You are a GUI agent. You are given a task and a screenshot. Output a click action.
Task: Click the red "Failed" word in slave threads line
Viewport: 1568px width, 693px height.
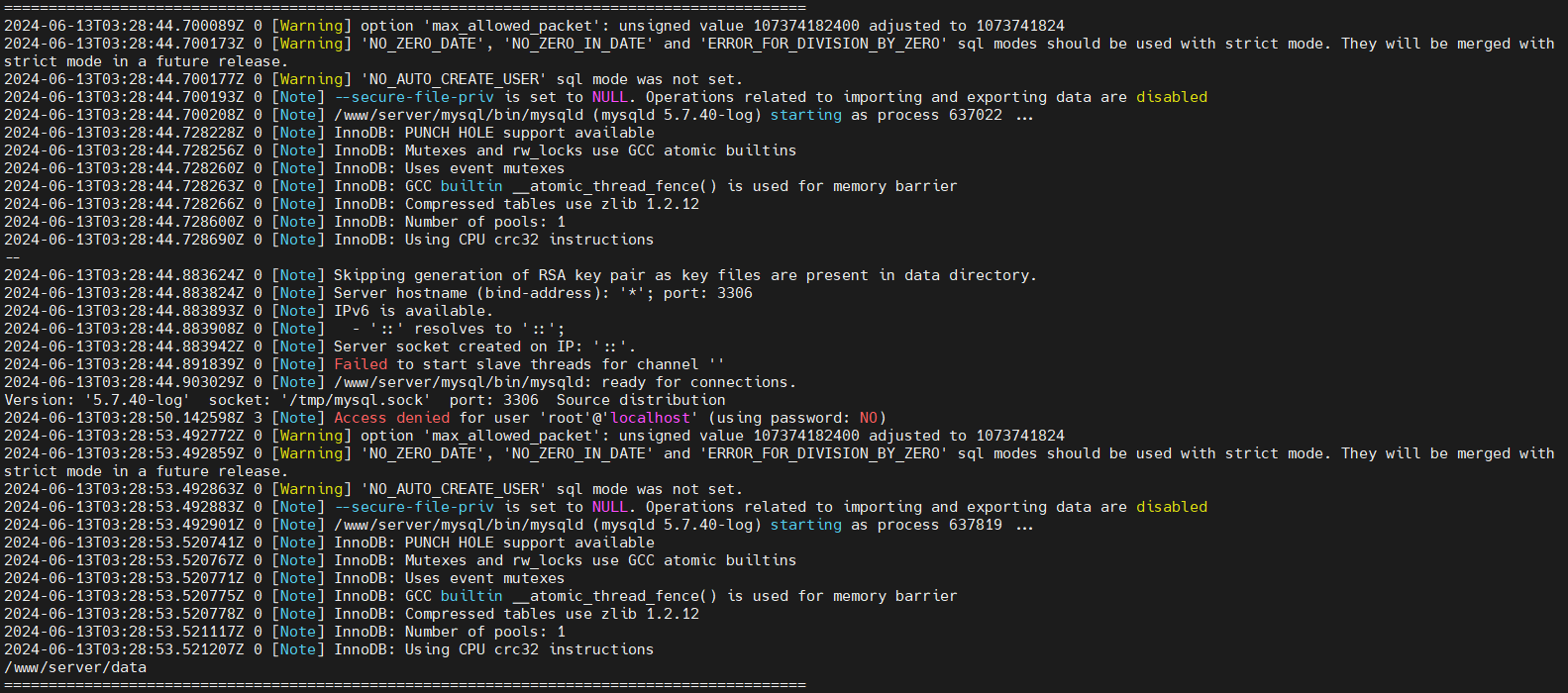[361, 364]
